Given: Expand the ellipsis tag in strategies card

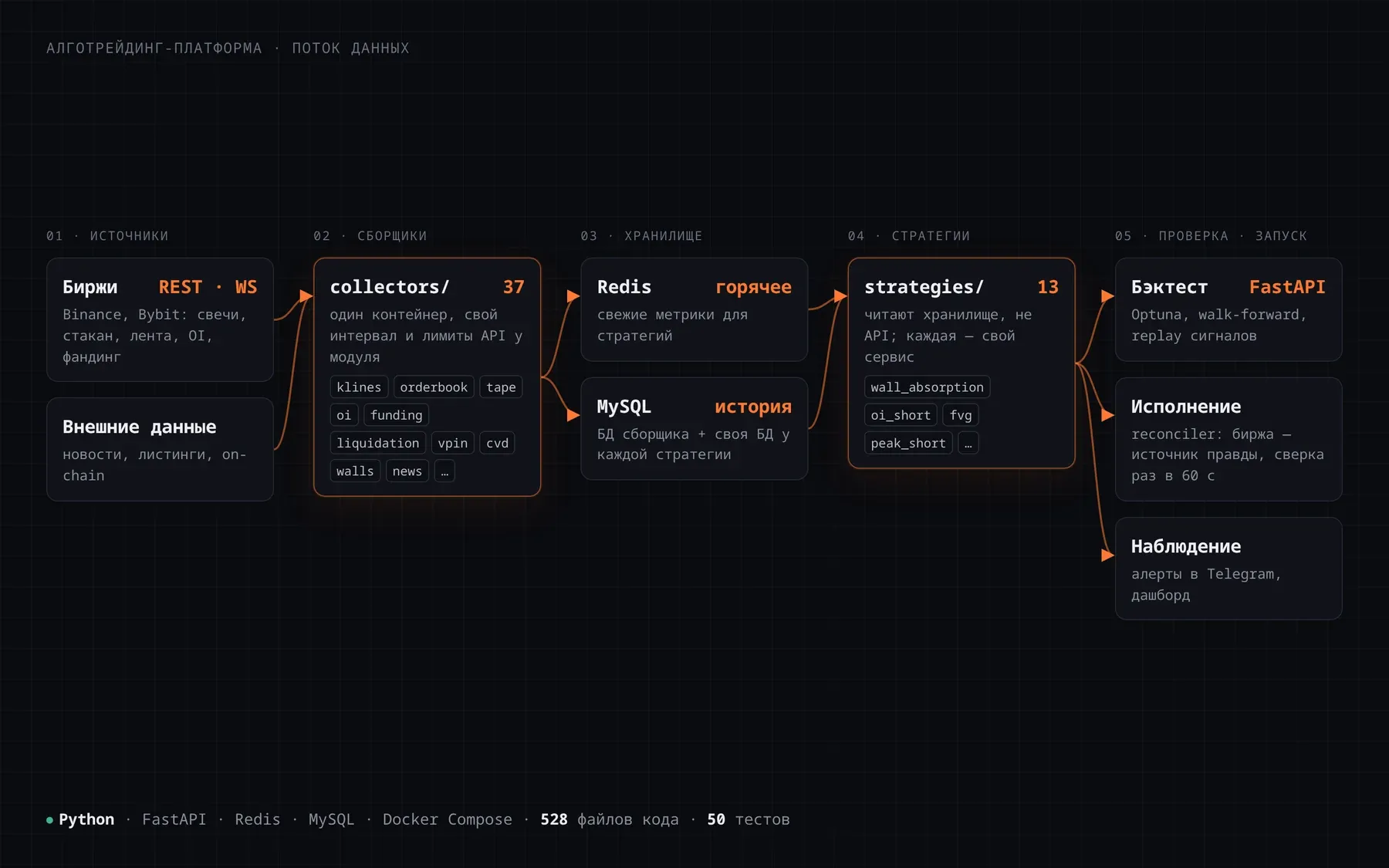Looking at the screenshot, I should click(x=968, y=443).
